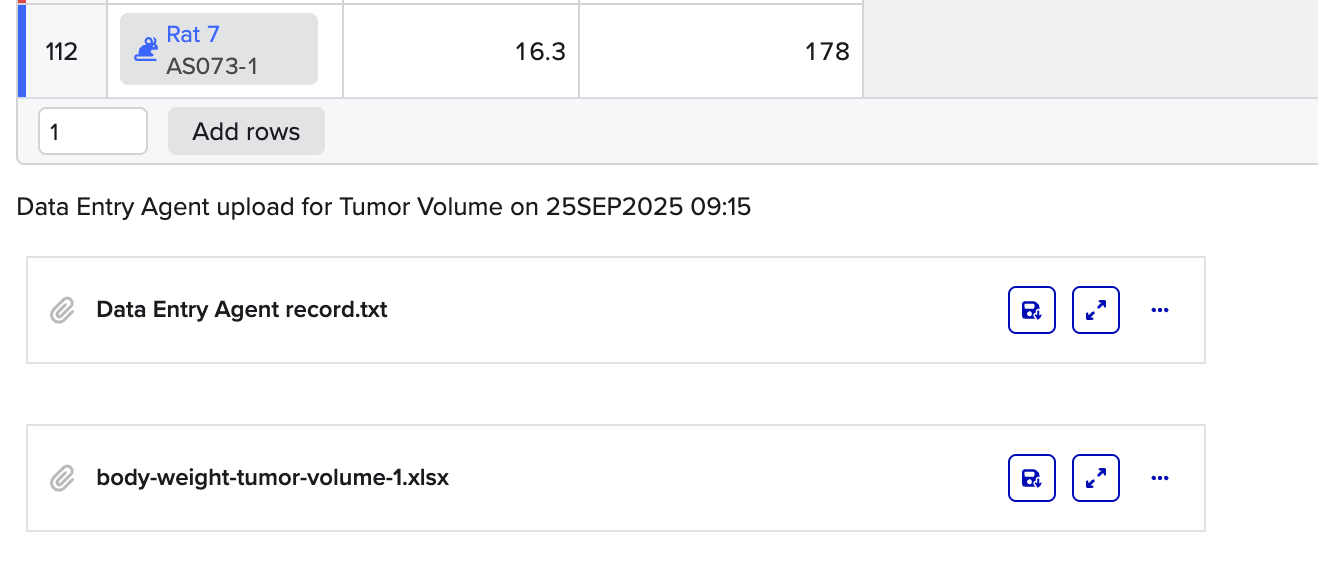Image resolution: width=1318 pixels, height=574 pixels.
Task: Select the AS073-1 identifier text
Action: coord(212,66)
